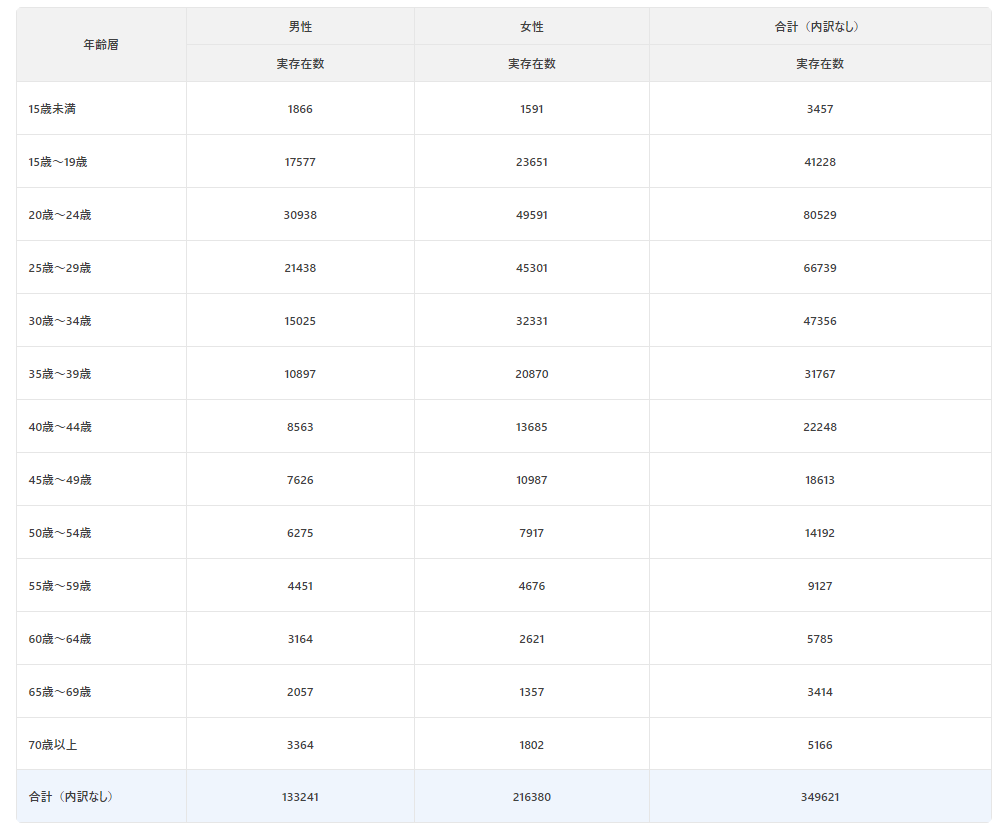Click male value 4451
Image resolution: width=1001 pixels, height=832 pixels.
click(300, 586)
